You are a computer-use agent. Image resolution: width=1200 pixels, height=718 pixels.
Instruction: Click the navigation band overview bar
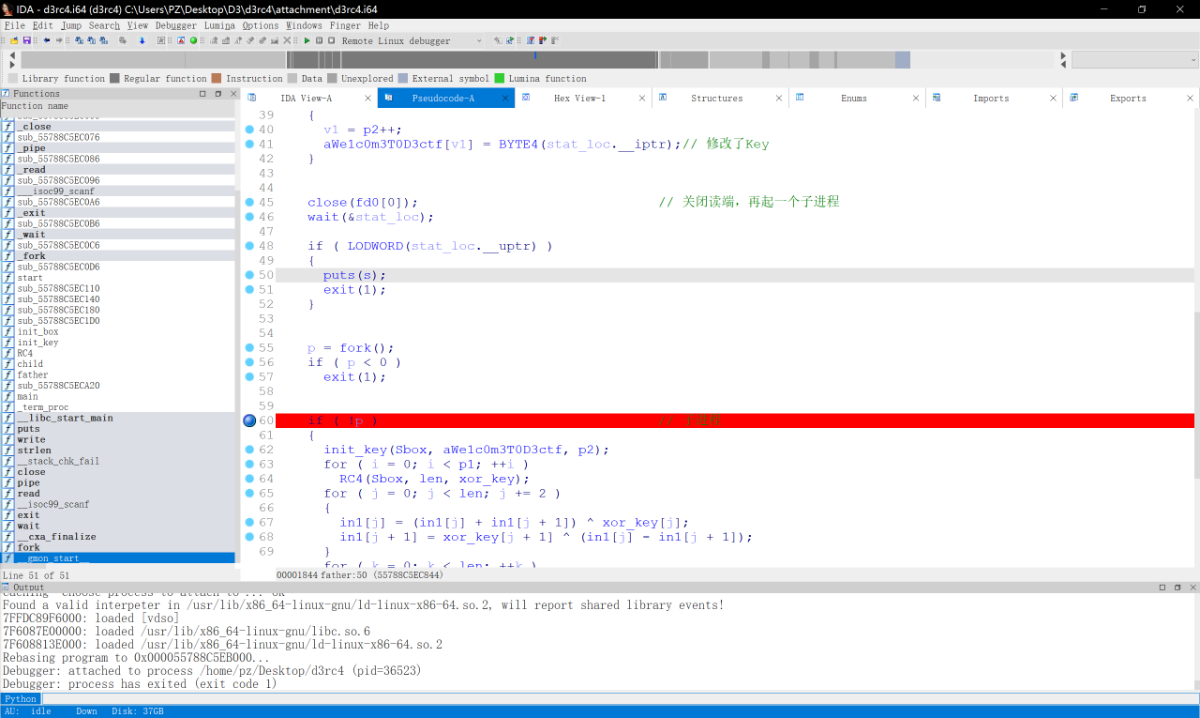(x=537, y=60)
